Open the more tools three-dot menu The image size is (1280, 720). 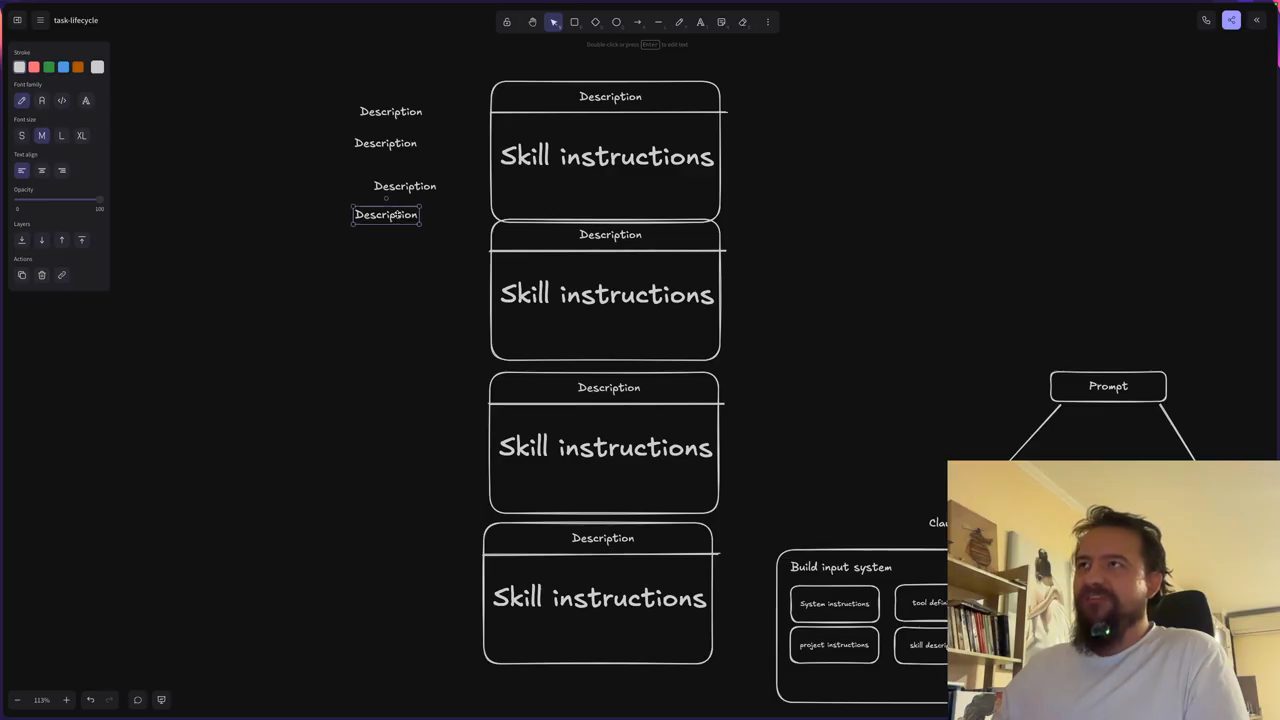click(x=768, y=22)
